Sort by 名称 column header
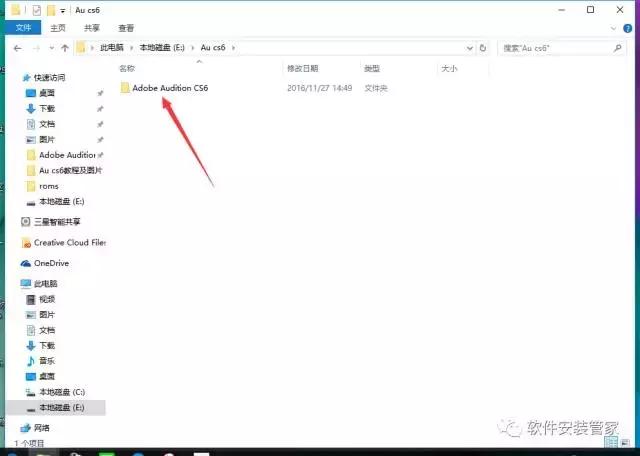Image resolution: width=640 pixels, height=456 pixels. (127, 69)
